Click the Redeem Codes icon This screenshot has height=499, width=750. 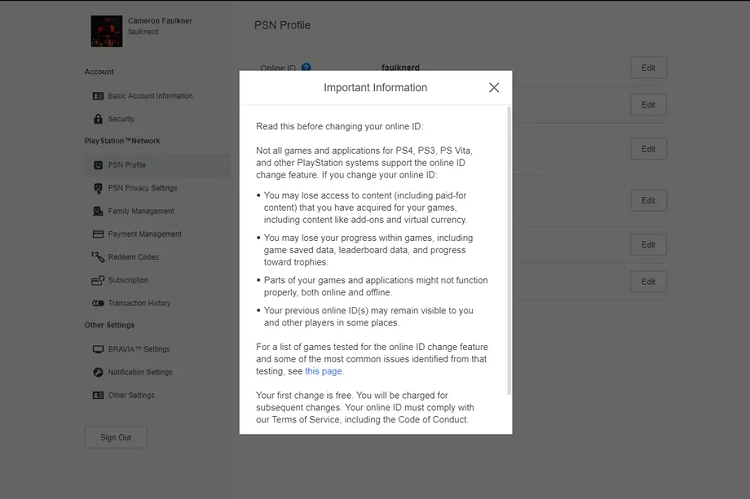[x=98, y=257]
